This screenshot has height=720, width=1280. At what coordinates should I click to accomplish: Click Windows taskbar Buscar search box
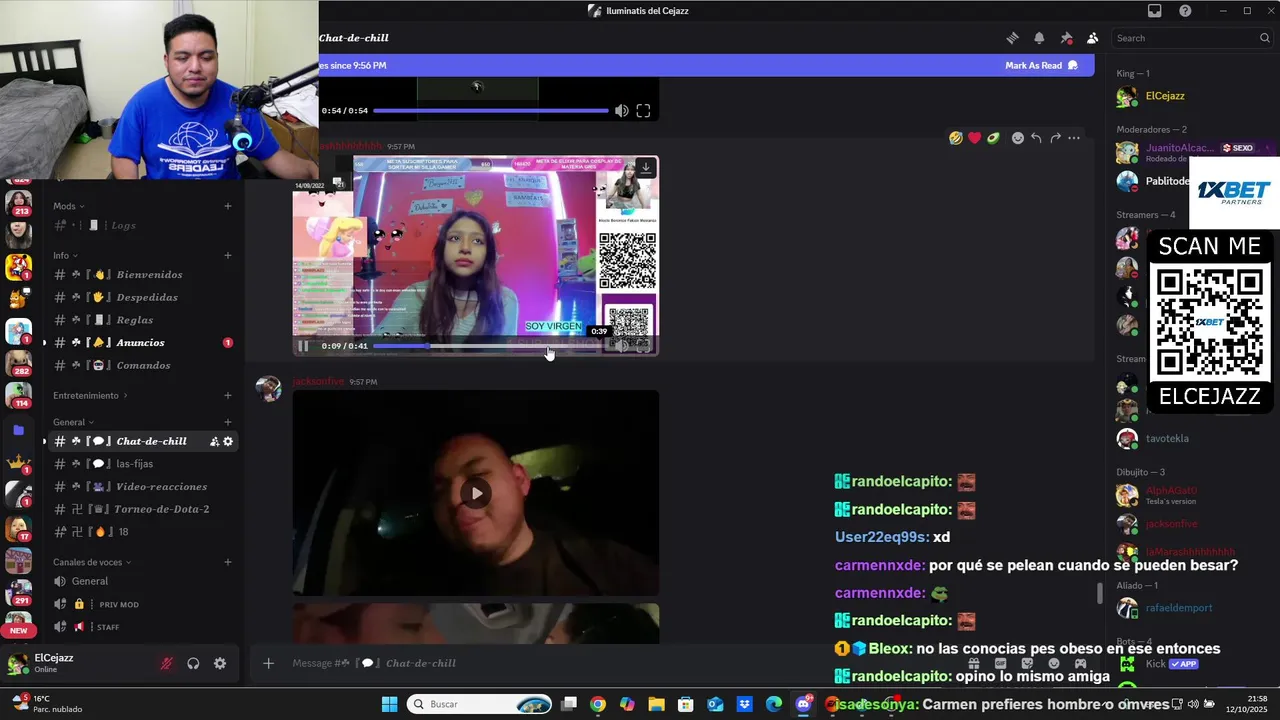(x=481, y=704)
